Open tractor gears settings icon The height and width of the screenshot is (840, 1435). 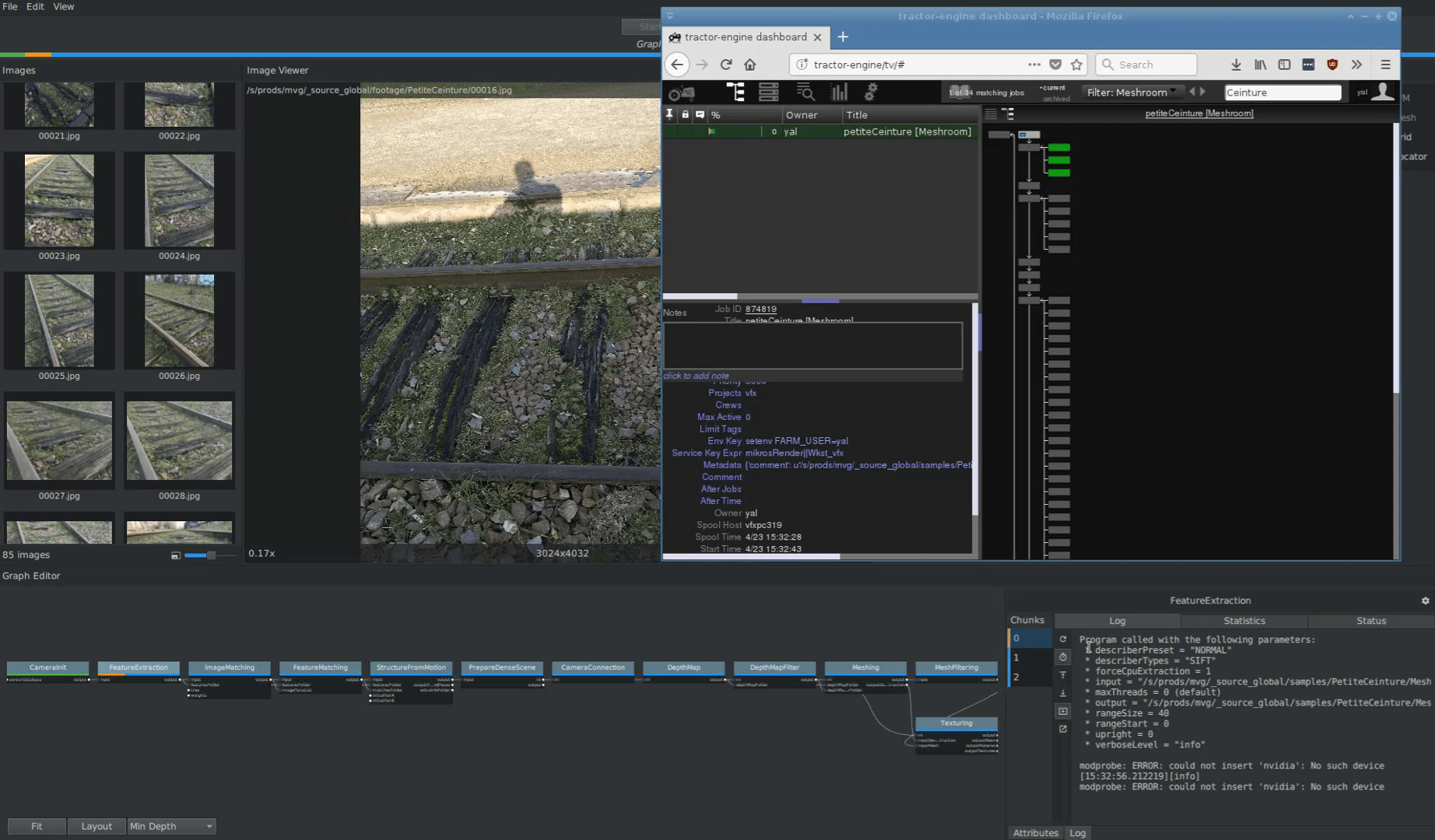(x=871, y=93)
